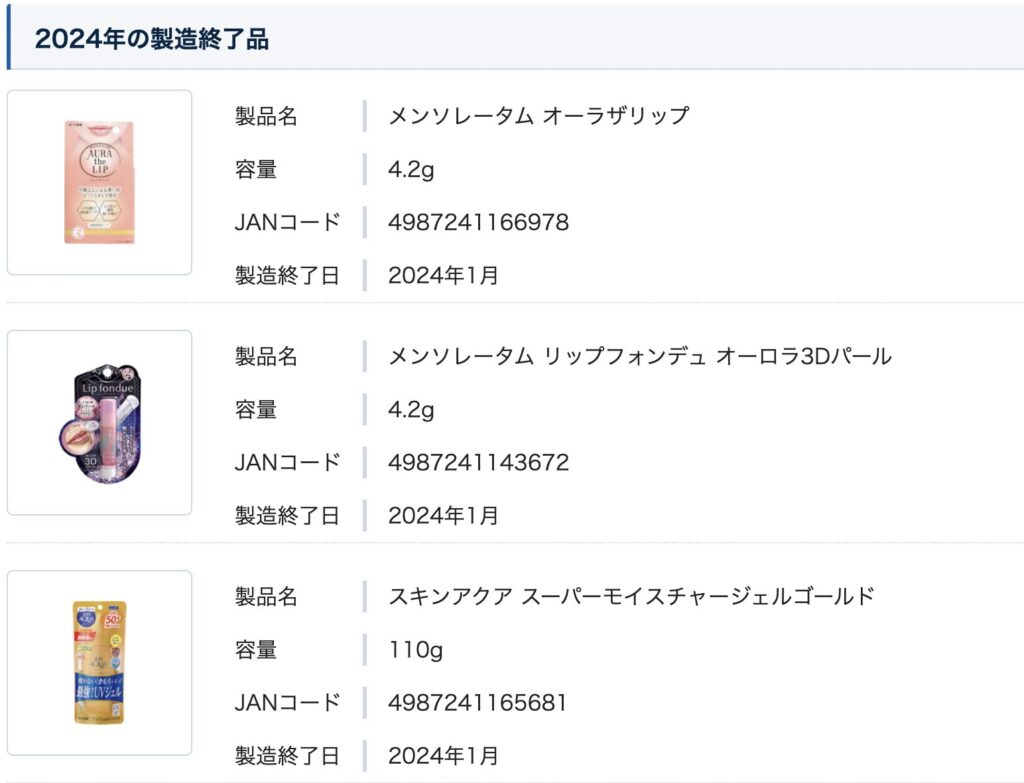
Task: Click JAN code 4987241166978
Action: click(479, 222)
